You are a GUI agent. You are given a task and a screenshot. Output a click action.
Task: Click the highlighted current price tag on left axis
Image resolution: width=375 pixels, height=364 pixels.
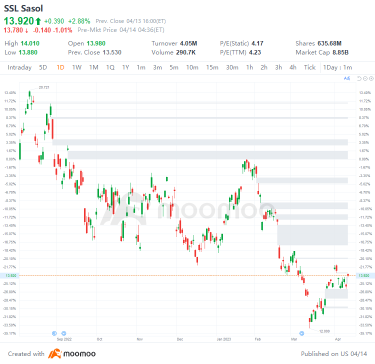(x=10, y=275)
